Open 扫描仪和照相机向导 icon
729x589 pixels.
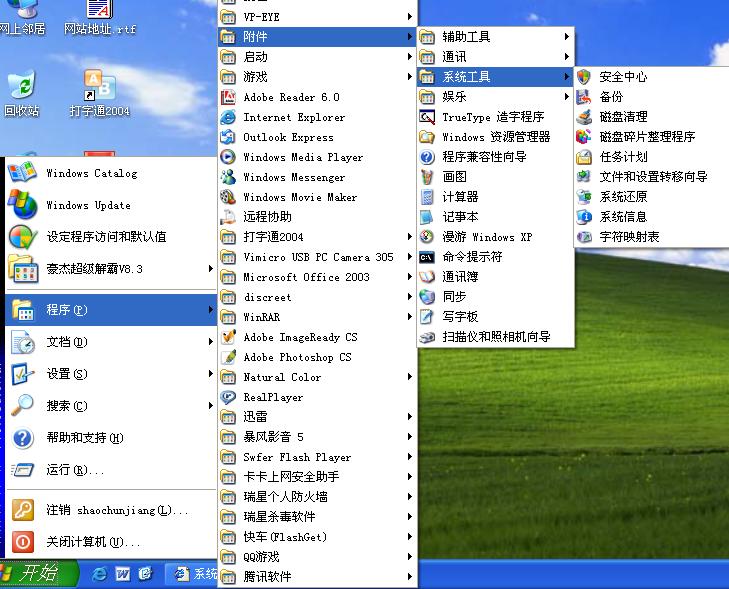click(427, 337)
